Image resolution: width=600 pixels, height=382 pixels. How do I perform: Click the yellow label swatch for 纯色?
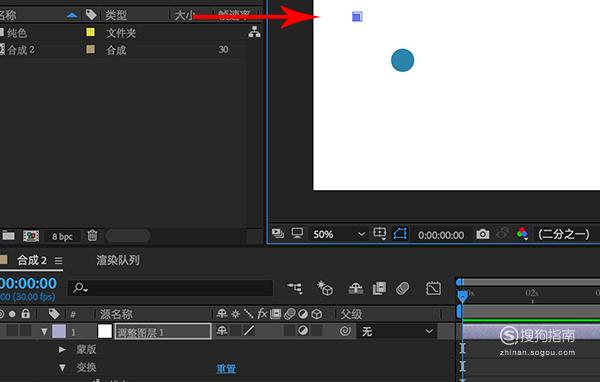(x=90, y=32)
